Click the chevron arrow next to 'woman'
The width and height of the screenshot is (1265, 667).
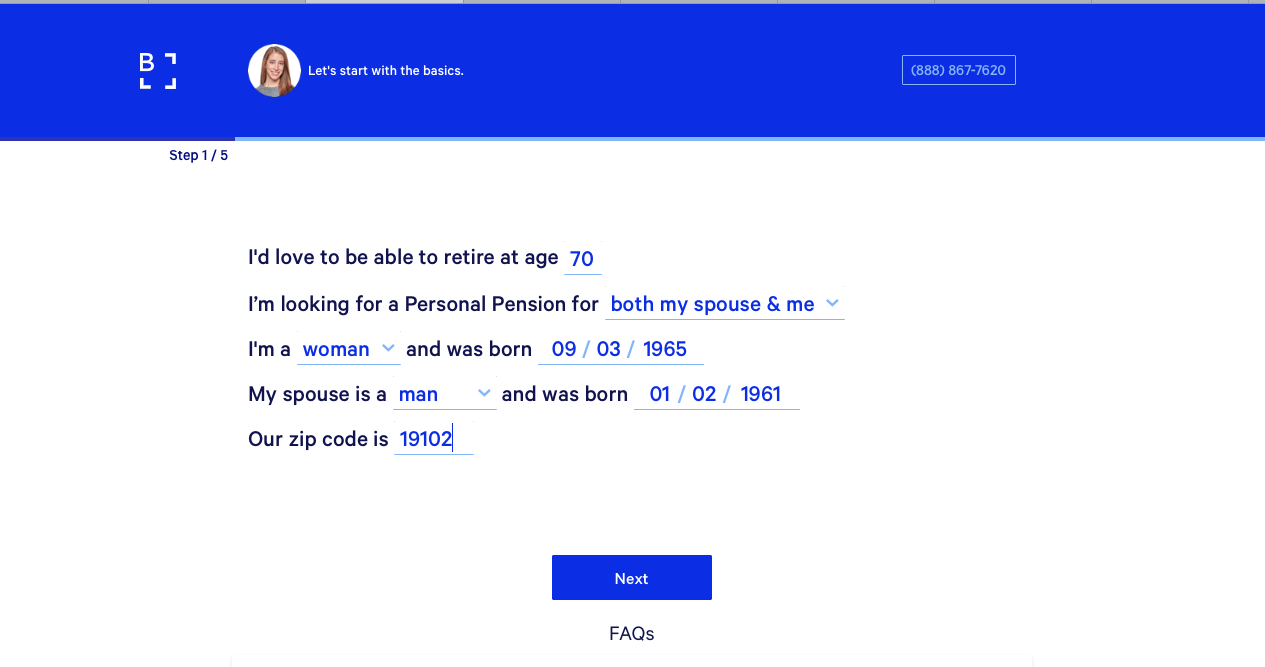(x=388, y=348)
